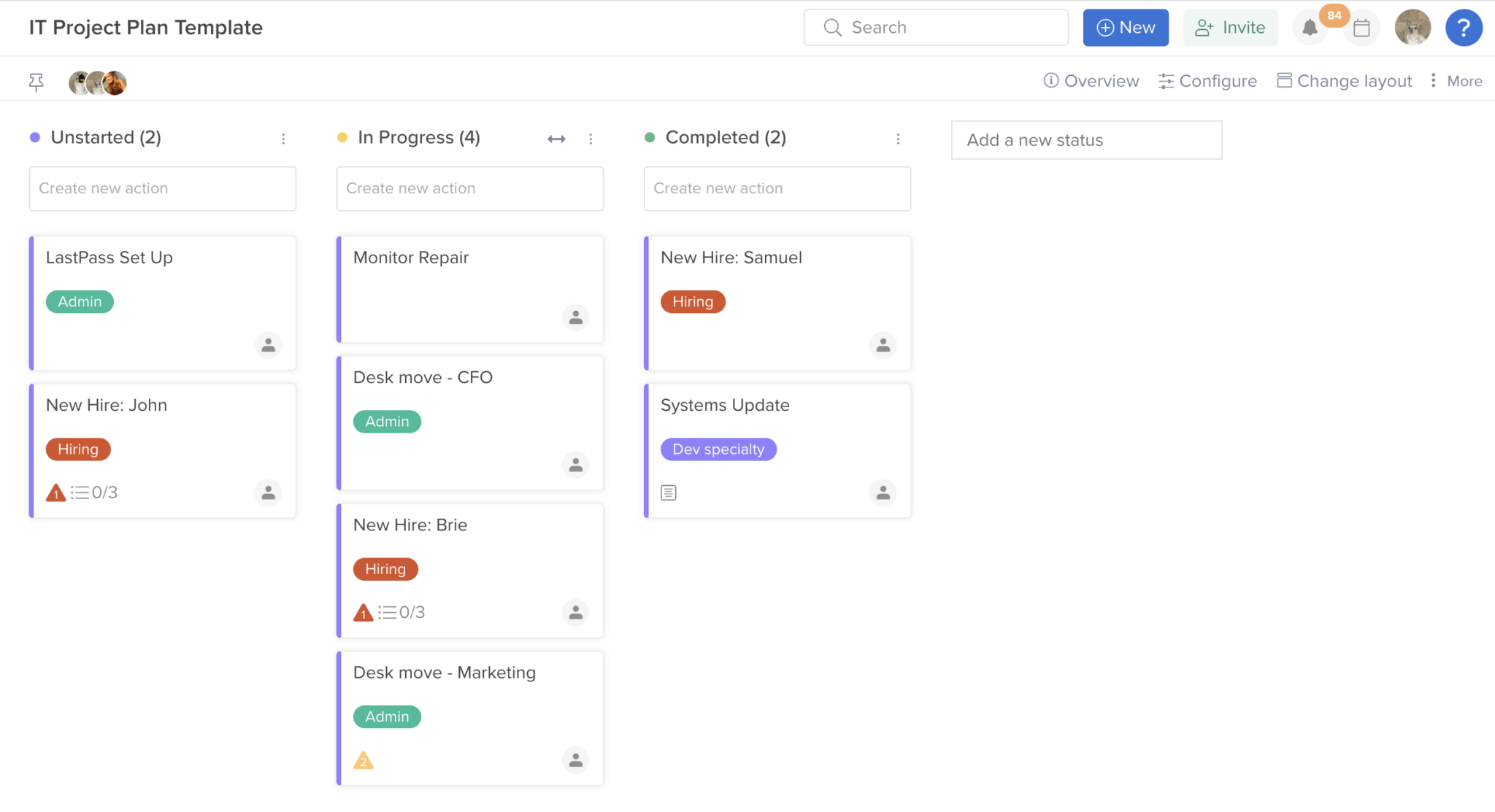The image size is (1495, 812).
Task: Open the three-dot menu on Completed column
Action: (899, 138)
